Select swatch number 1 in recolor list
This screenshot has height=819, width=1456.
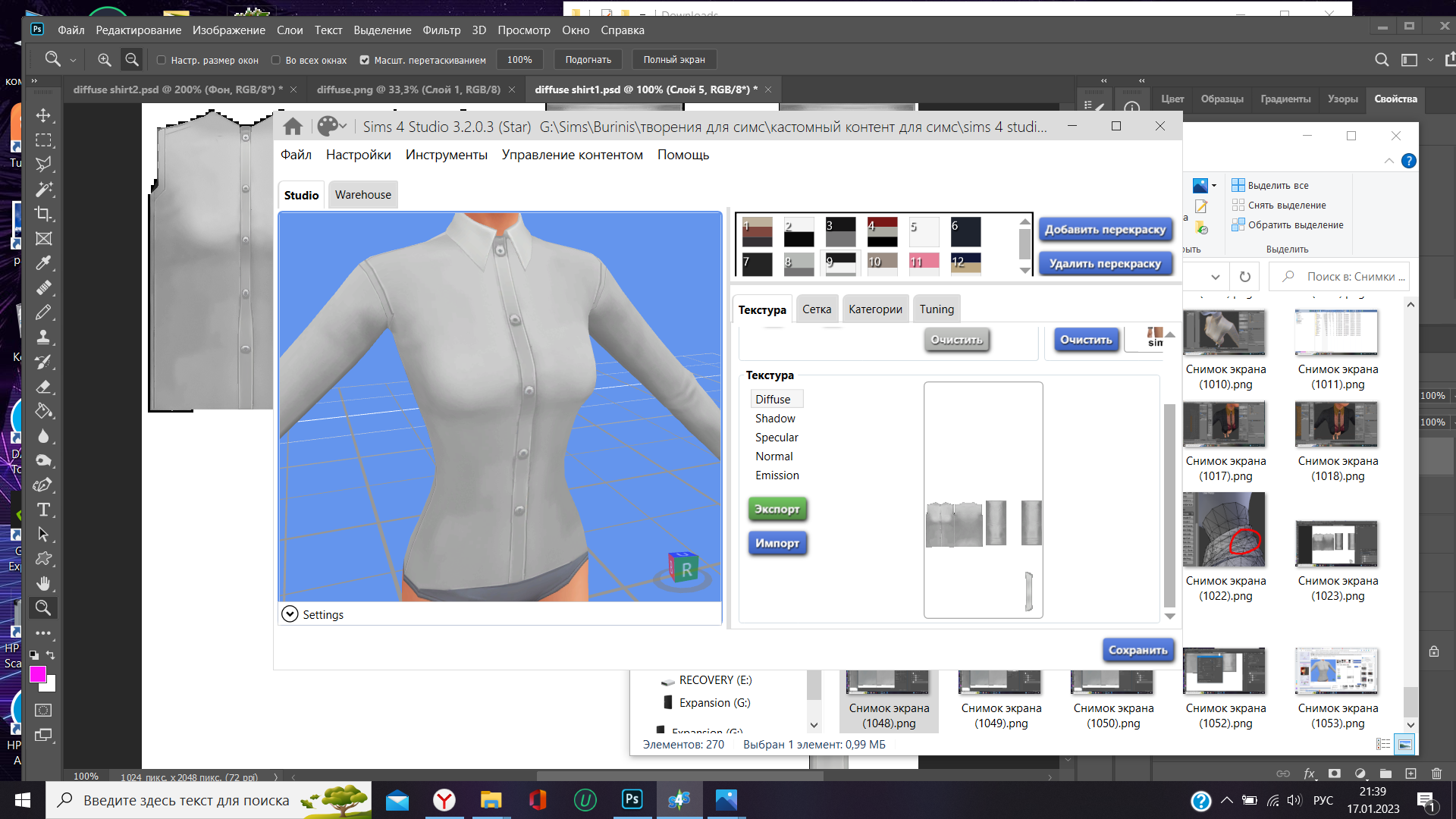point(757,232)
